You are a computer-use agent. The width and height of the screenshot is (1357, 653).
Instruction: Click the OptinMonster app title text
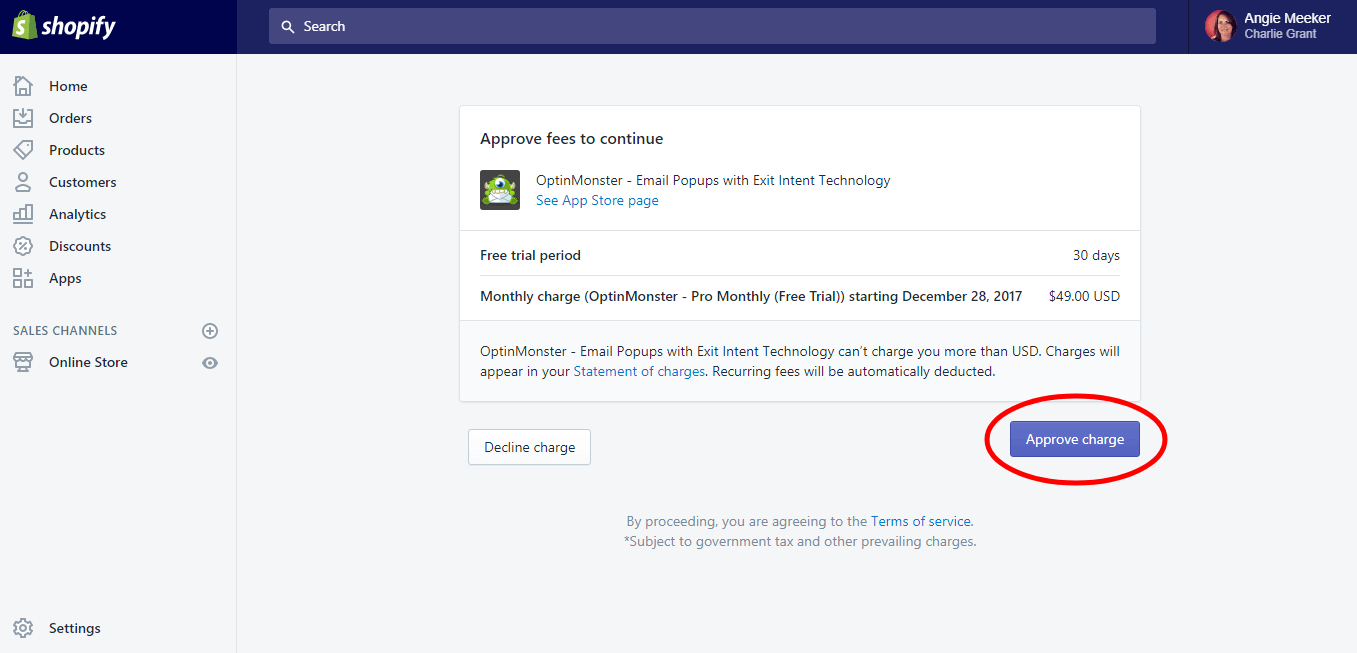click(713, 180)
